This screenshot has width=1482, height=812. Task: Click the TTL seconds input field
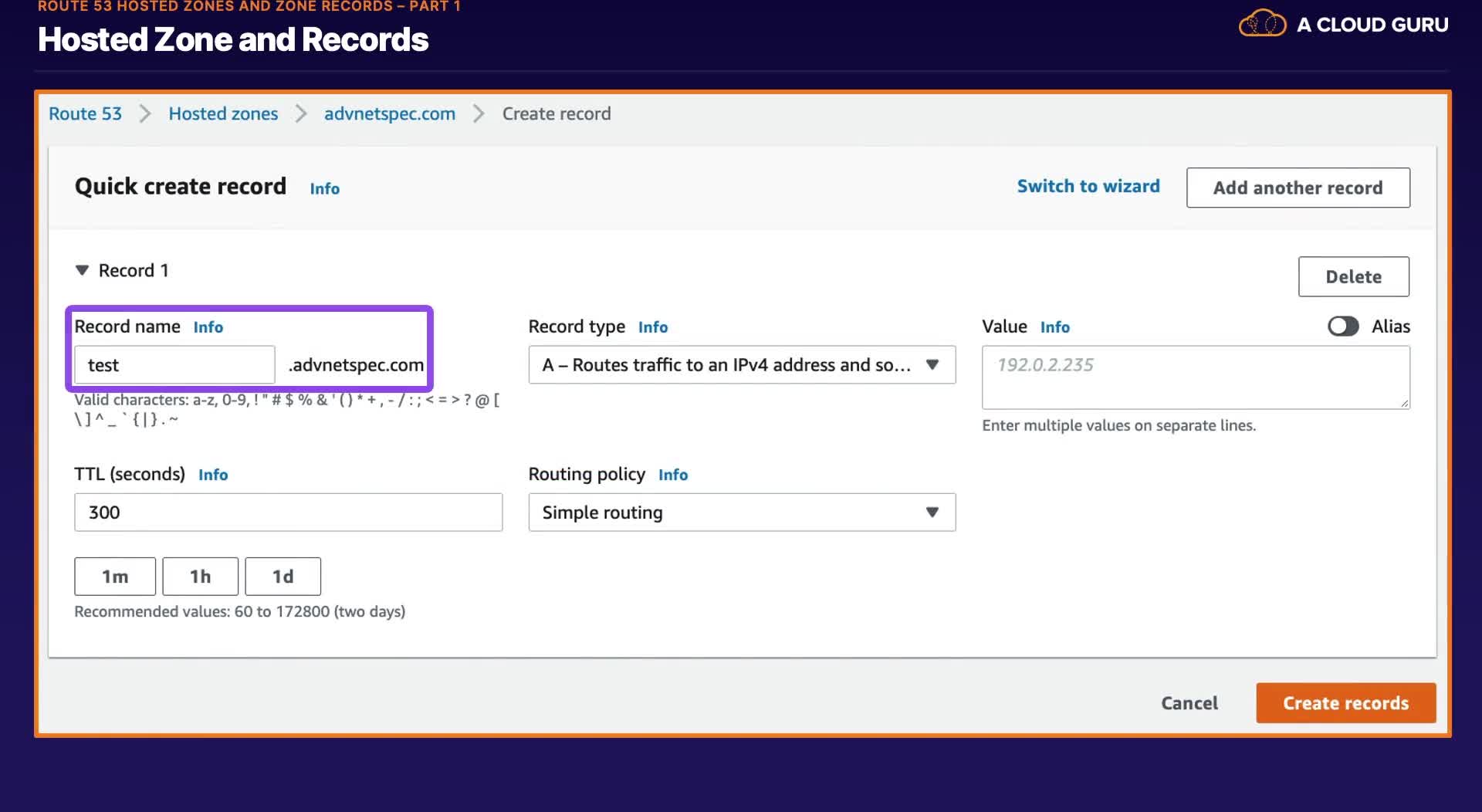289,513
